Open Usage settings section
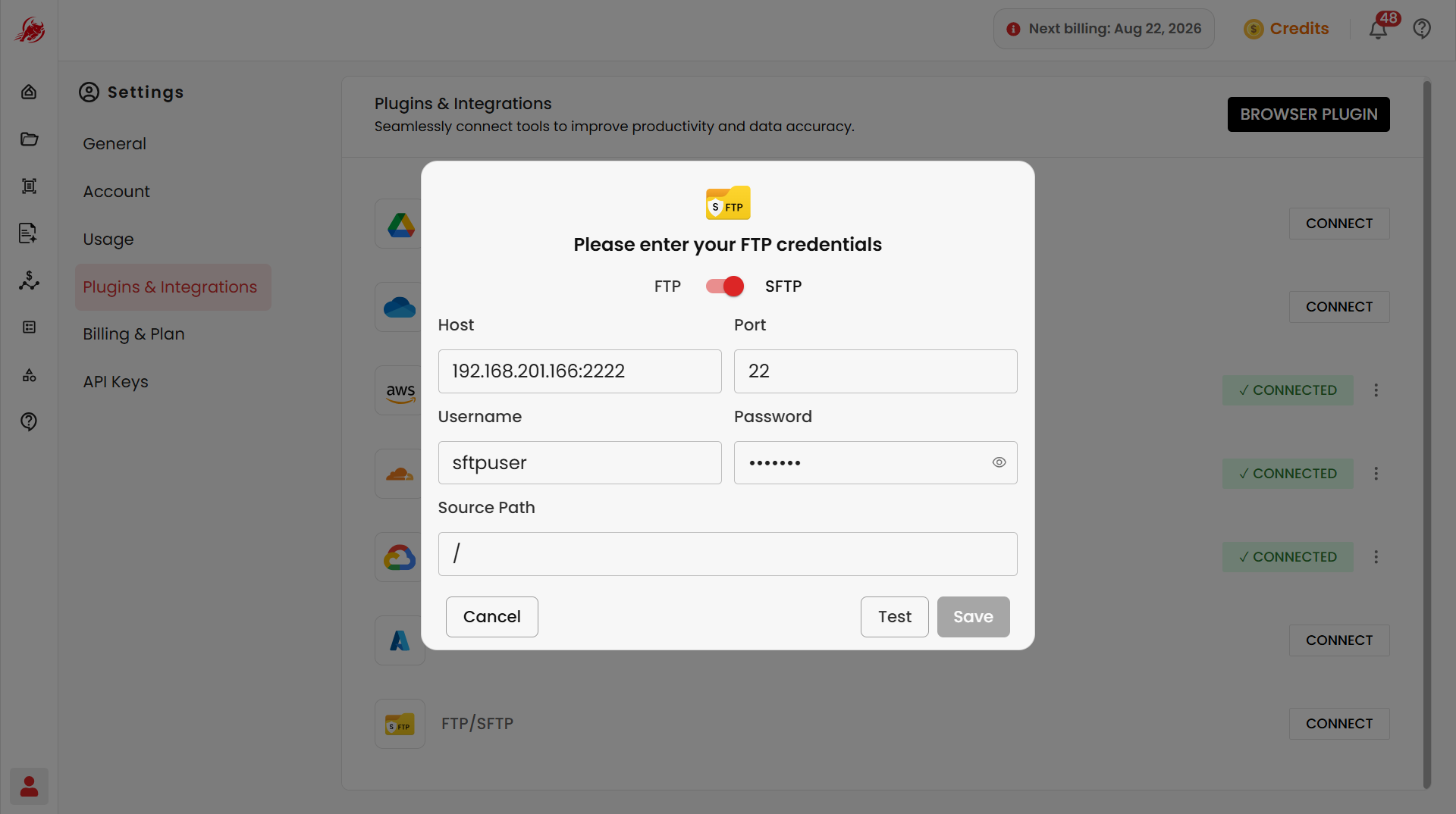 (x=108, y=239)
